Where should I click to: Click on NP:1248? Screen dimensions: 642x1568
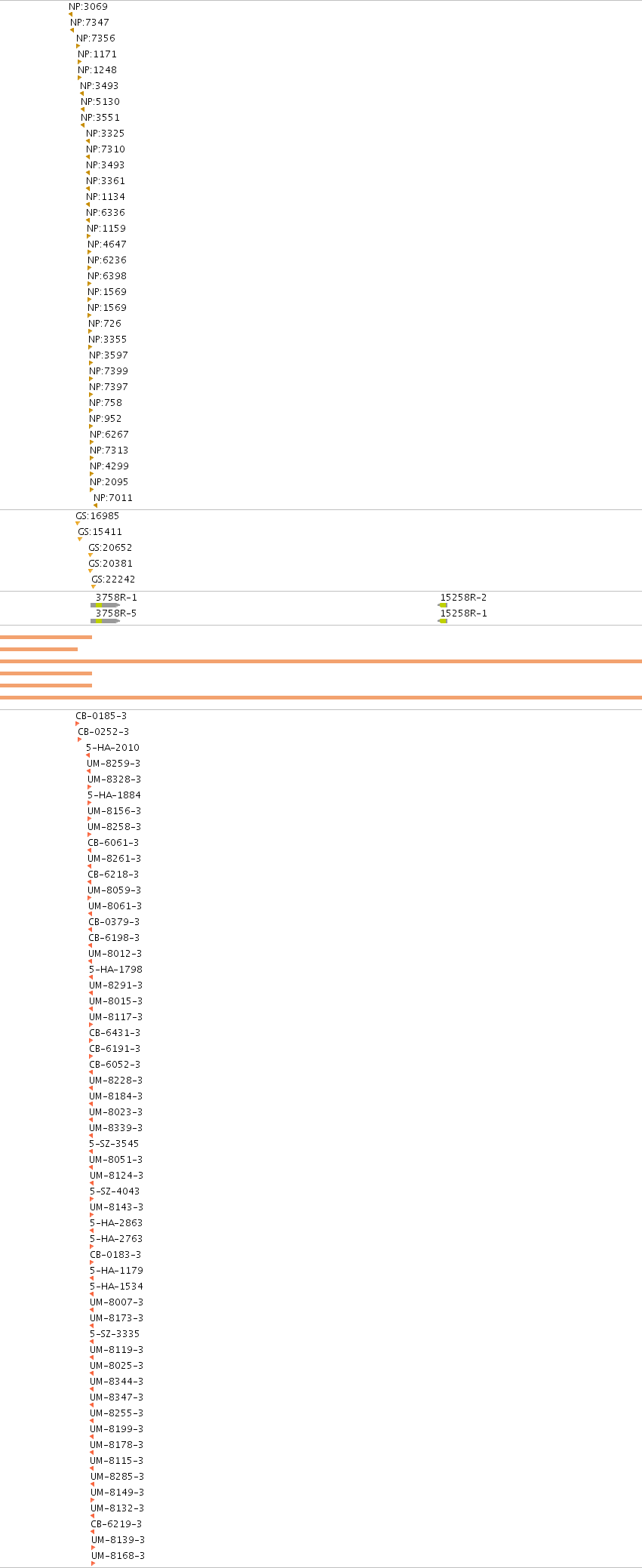pos(97,70)
